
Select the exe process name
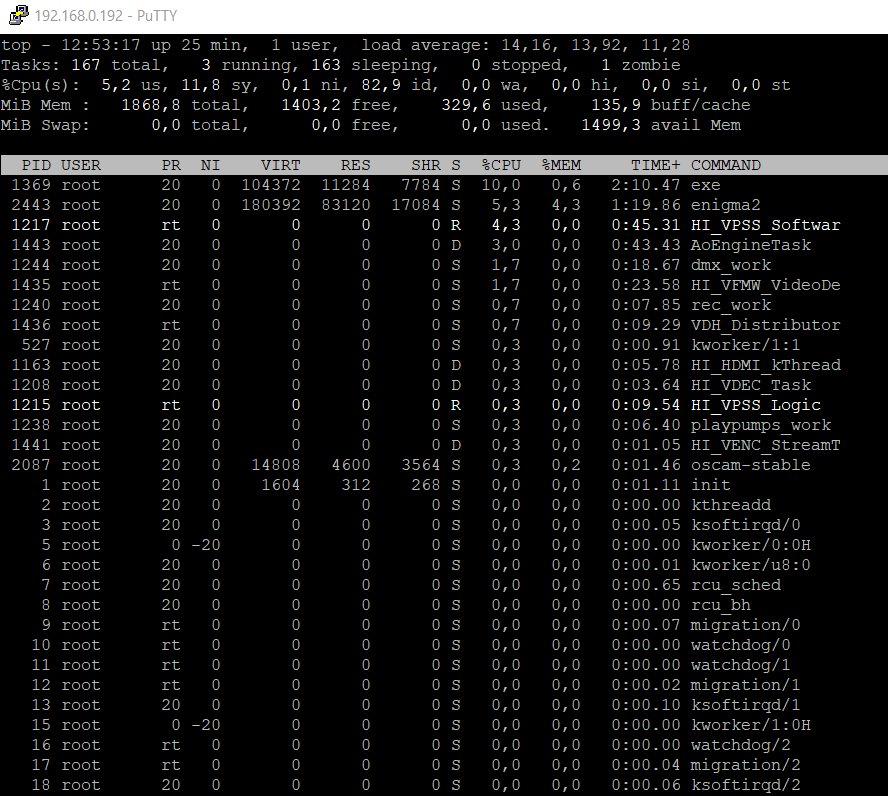(705, 185)
